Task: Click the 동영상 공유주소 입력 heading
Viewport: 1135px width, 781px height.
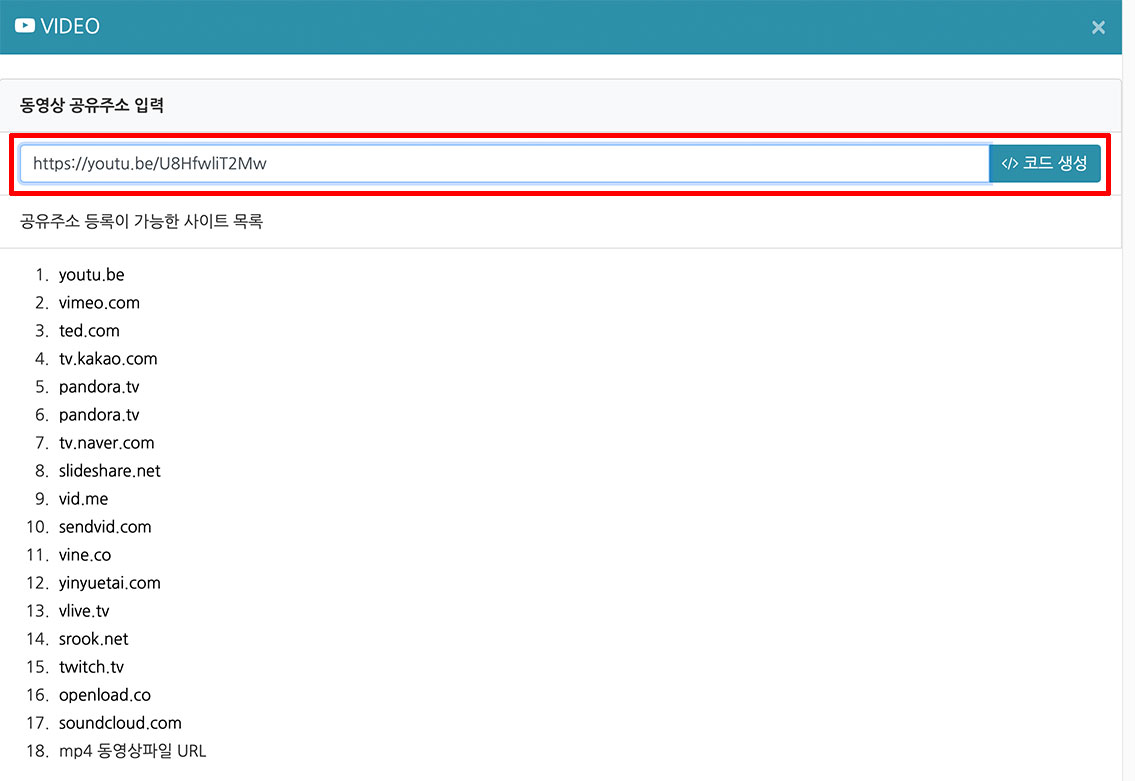Action: click(92, 104)
